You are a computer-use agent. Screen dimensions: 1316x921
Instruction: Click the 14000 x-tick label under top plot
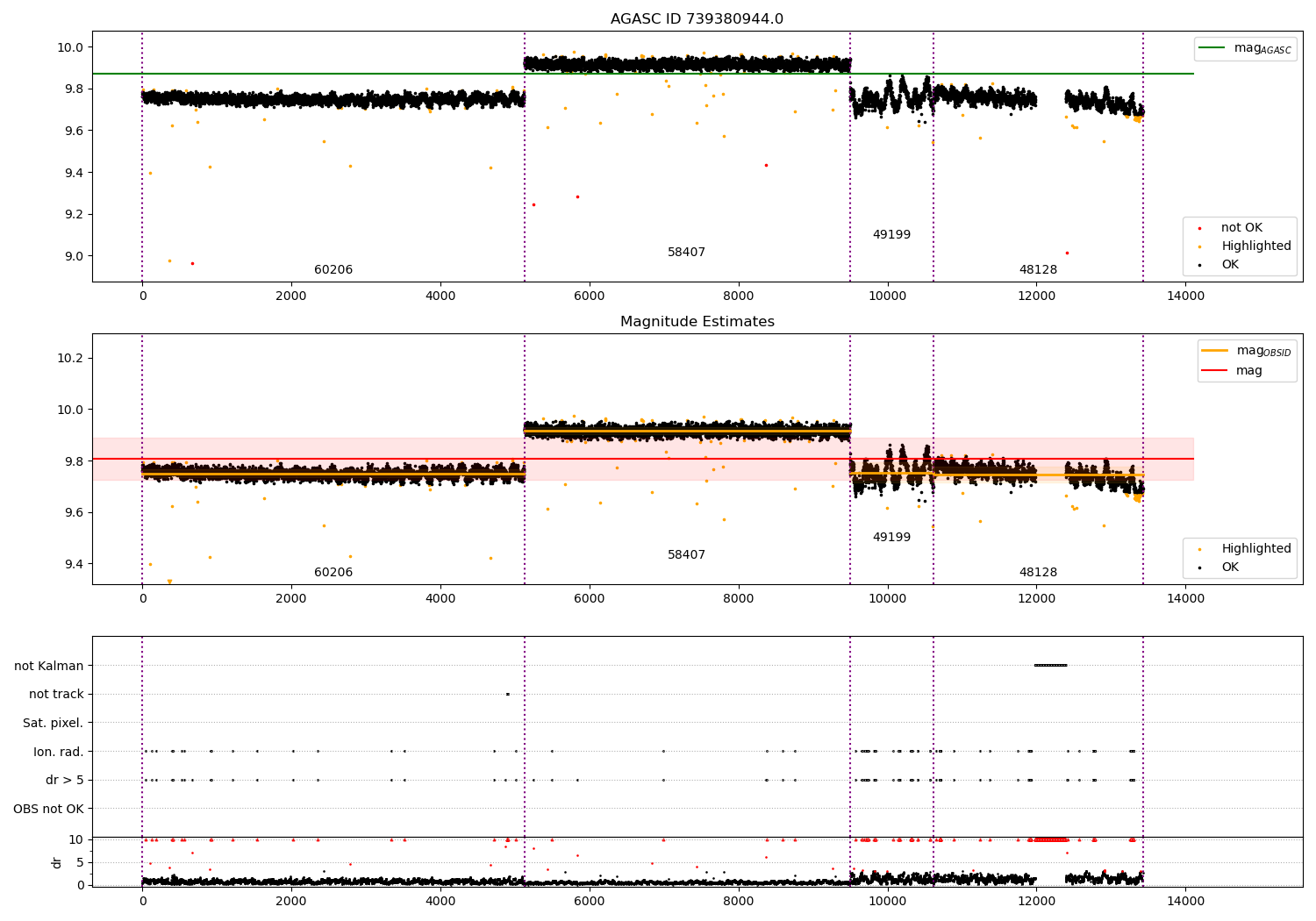click(x=1185, y=296)
